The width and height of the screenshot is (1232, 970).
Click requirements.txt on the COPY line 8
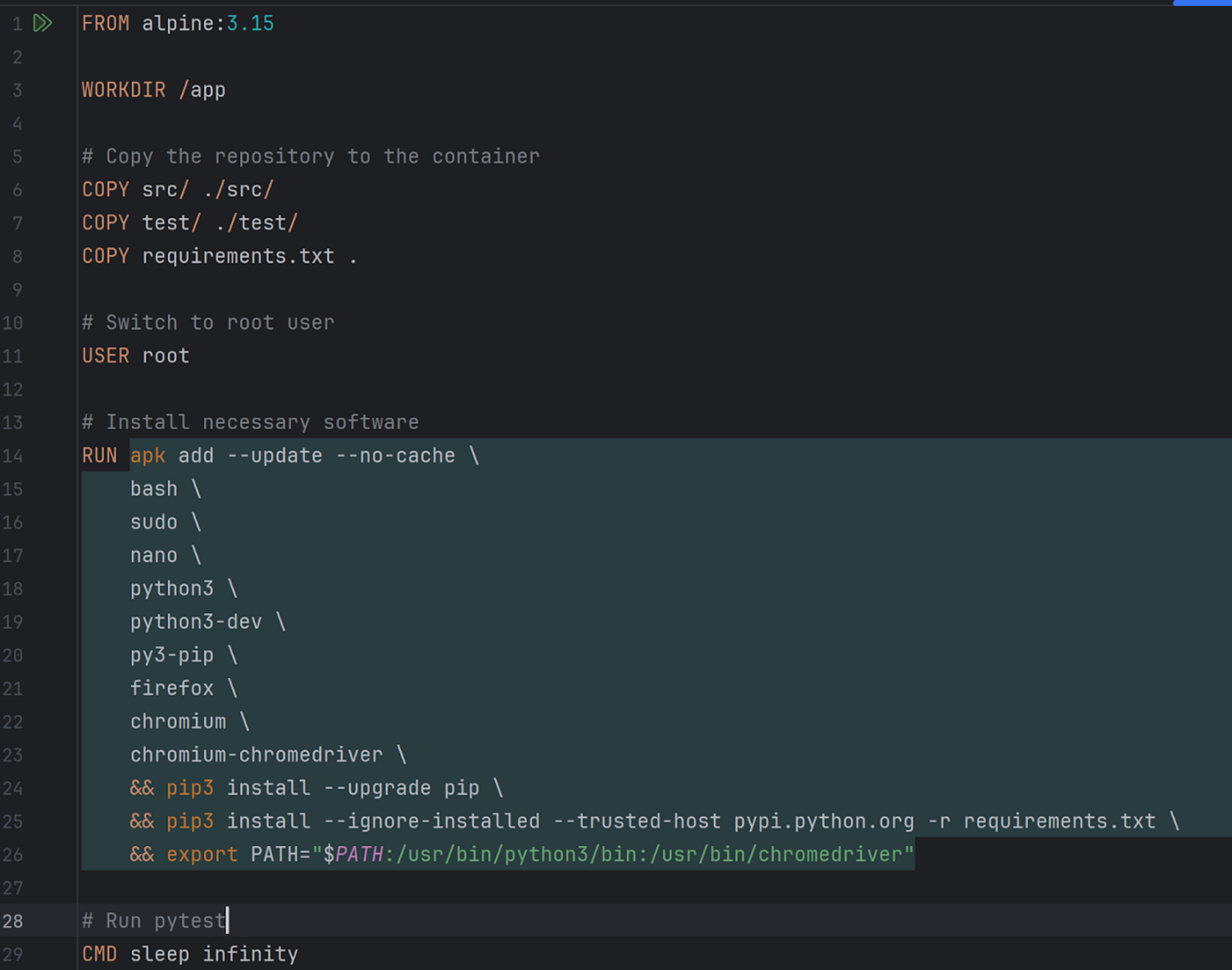(238, 257)
